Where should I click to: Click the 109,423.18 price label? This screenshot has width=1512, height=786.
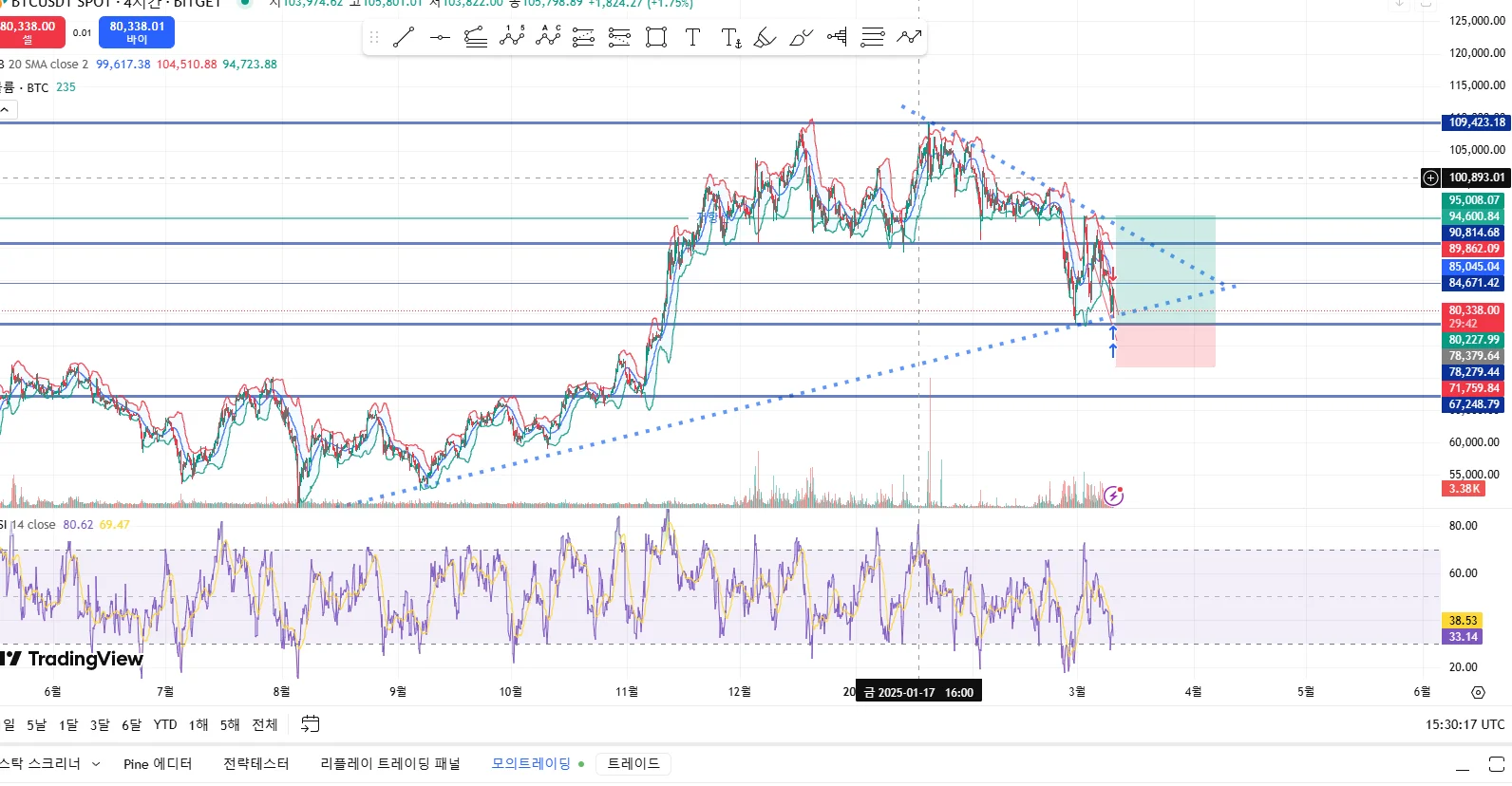pyautogui.click(x=1476, y=122)
